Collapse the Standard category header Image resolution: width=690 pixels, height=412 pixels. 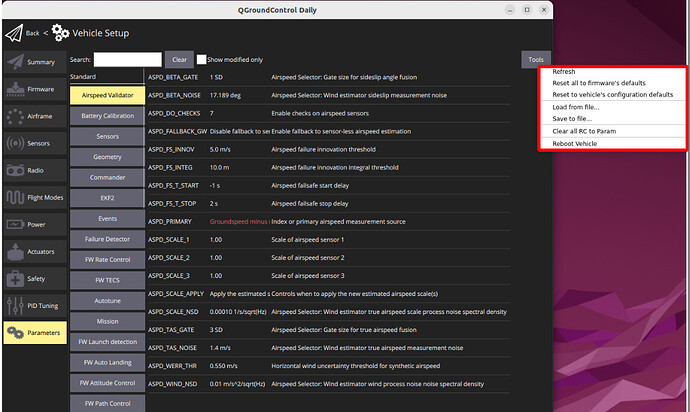(x=107, y=77)
